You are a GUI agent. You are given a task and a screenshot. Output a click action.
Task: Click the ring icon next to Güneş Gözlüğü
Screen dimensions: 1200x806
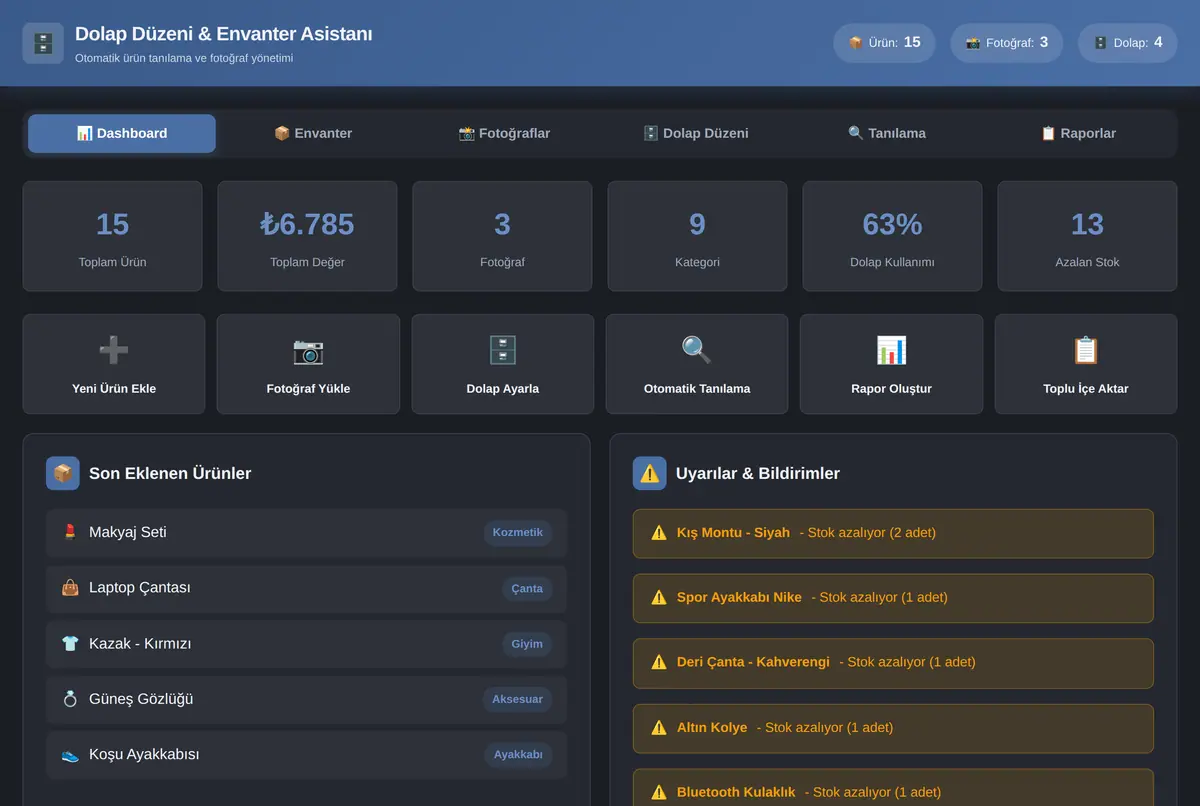pyautogui.click(x=70, y=699)
